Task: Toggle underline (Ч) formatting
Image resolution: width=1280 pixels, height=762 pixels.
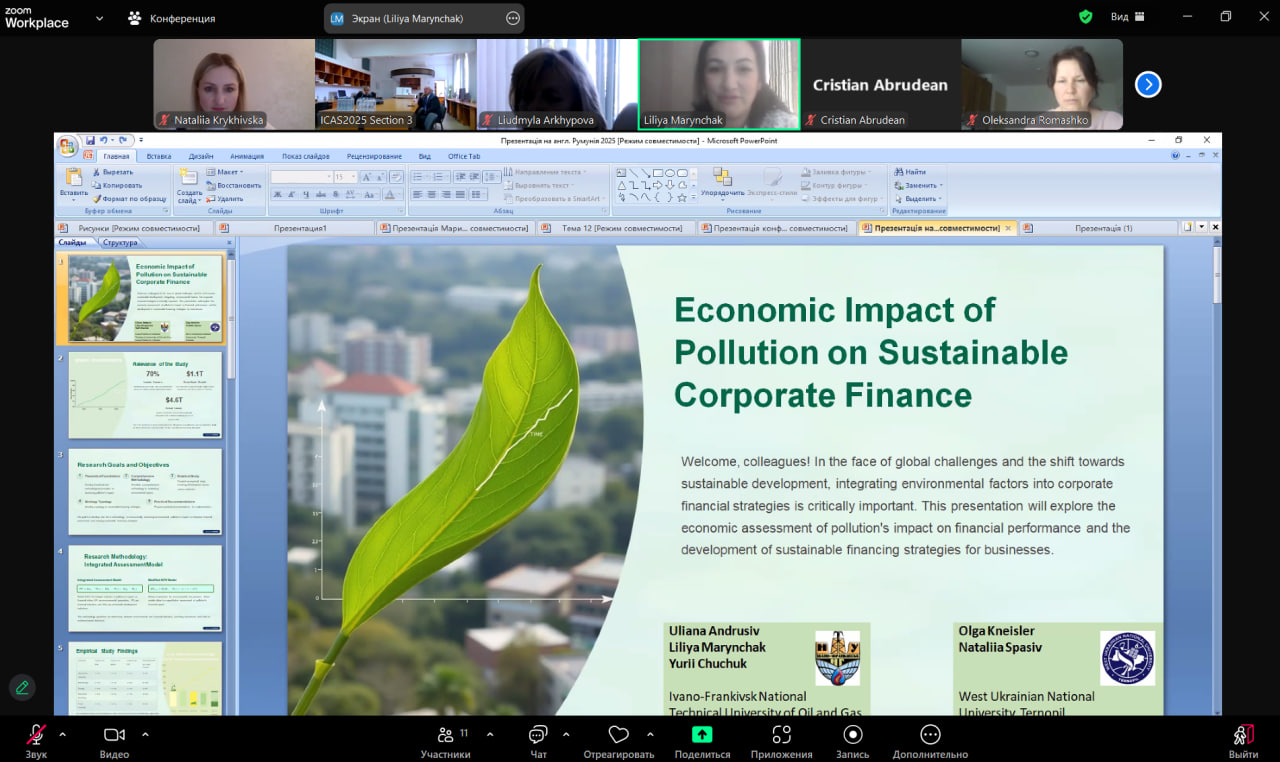Action: [x=305, y=194]
